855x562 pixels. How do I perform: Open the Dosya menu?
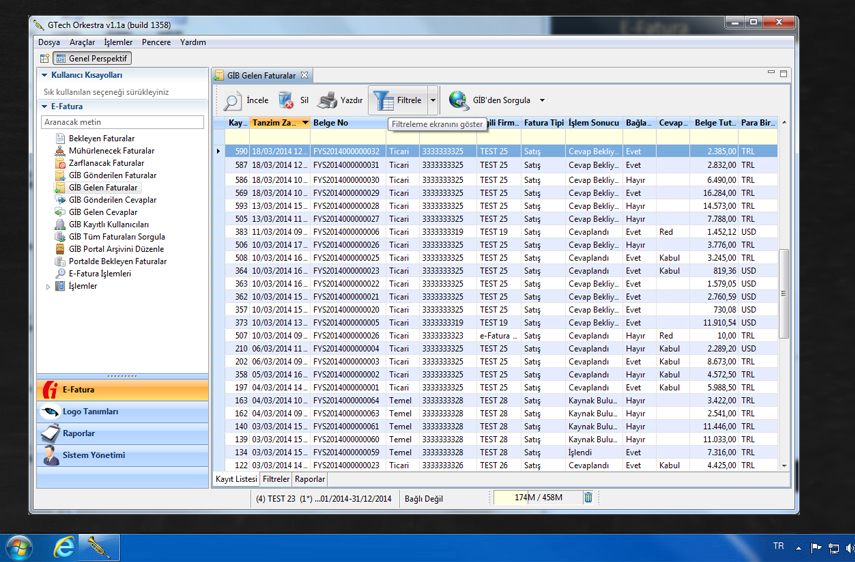(49, 42)
